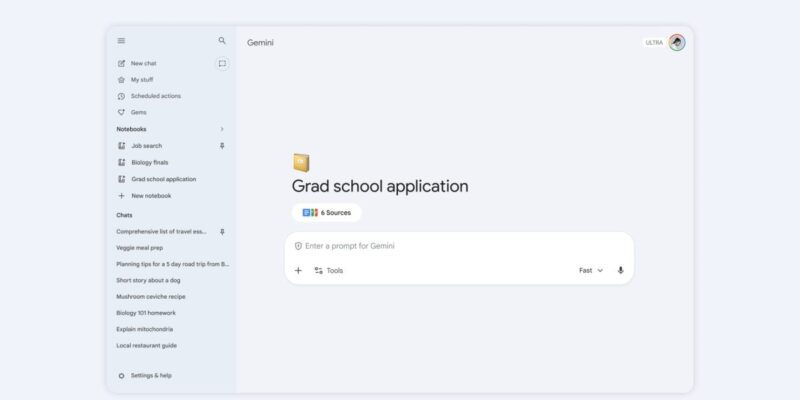
Task: Open the Biology finals notebook
Action: (x=149, y=162)
